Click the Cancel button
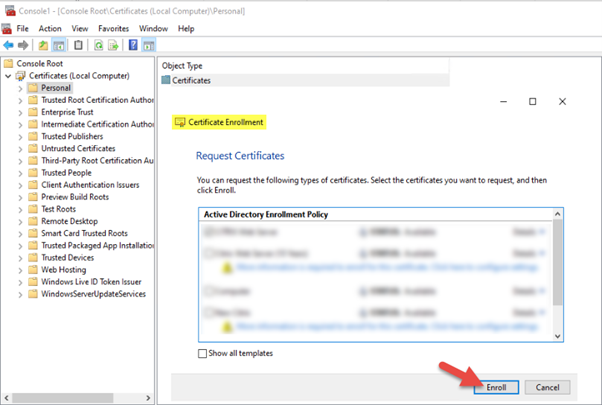The height and width of the screenshot is (405, 602). click(x=547, y=387)
